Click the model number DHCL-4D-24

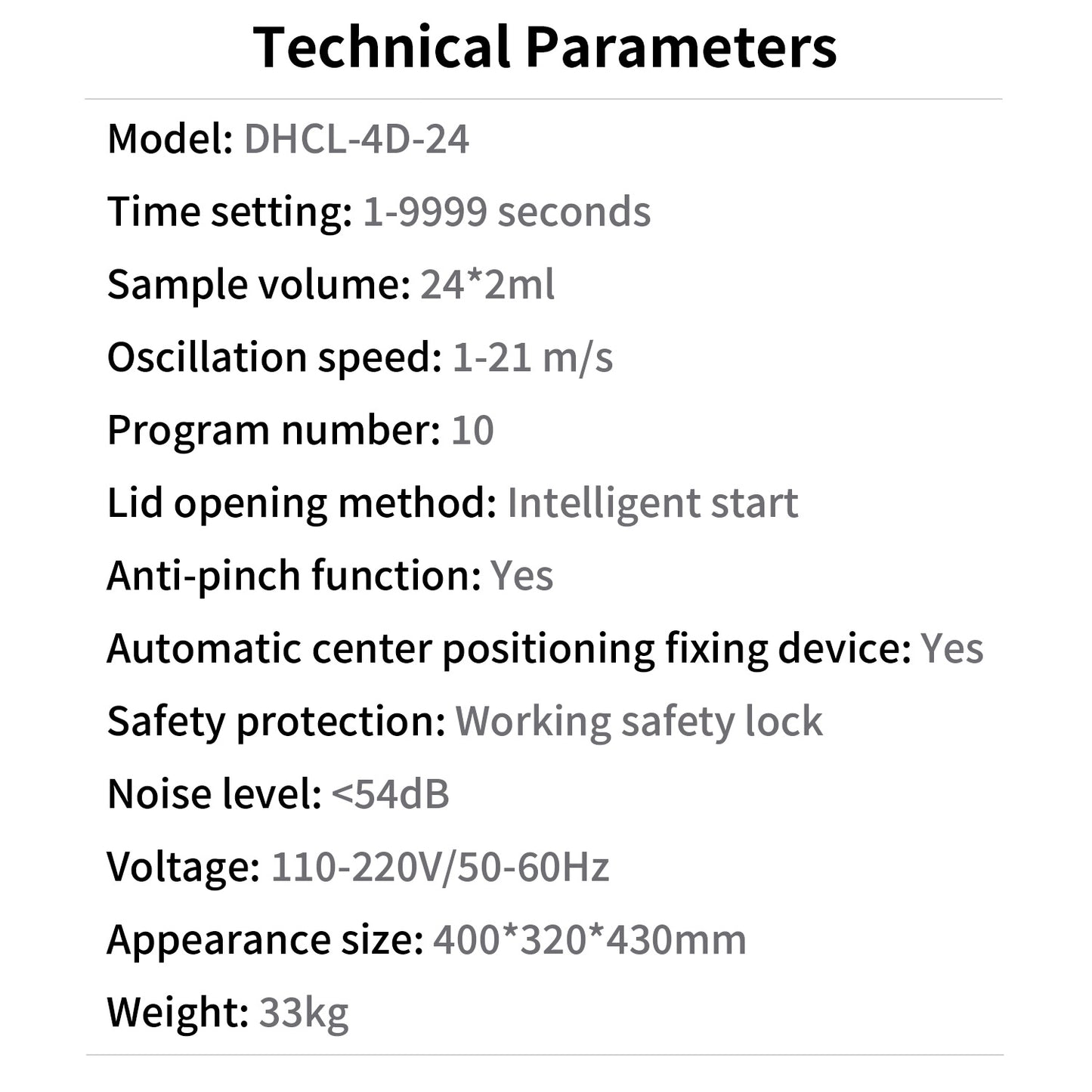click(356, 140)
